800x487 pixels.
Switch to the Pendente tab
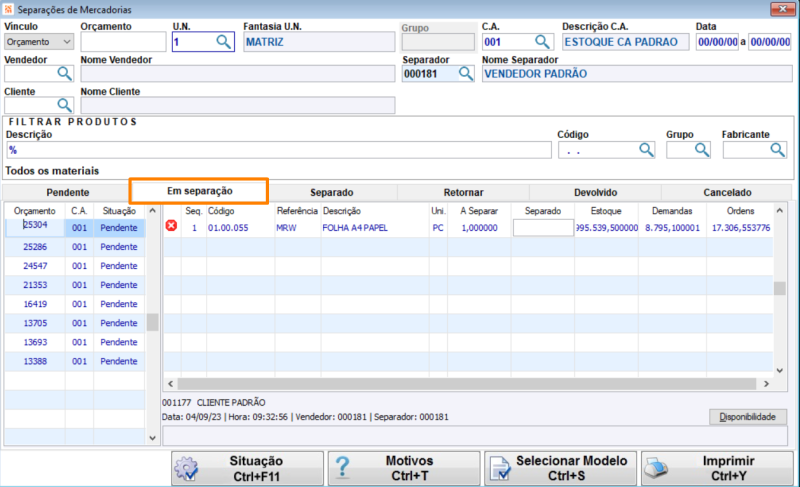tap(67, 192)
